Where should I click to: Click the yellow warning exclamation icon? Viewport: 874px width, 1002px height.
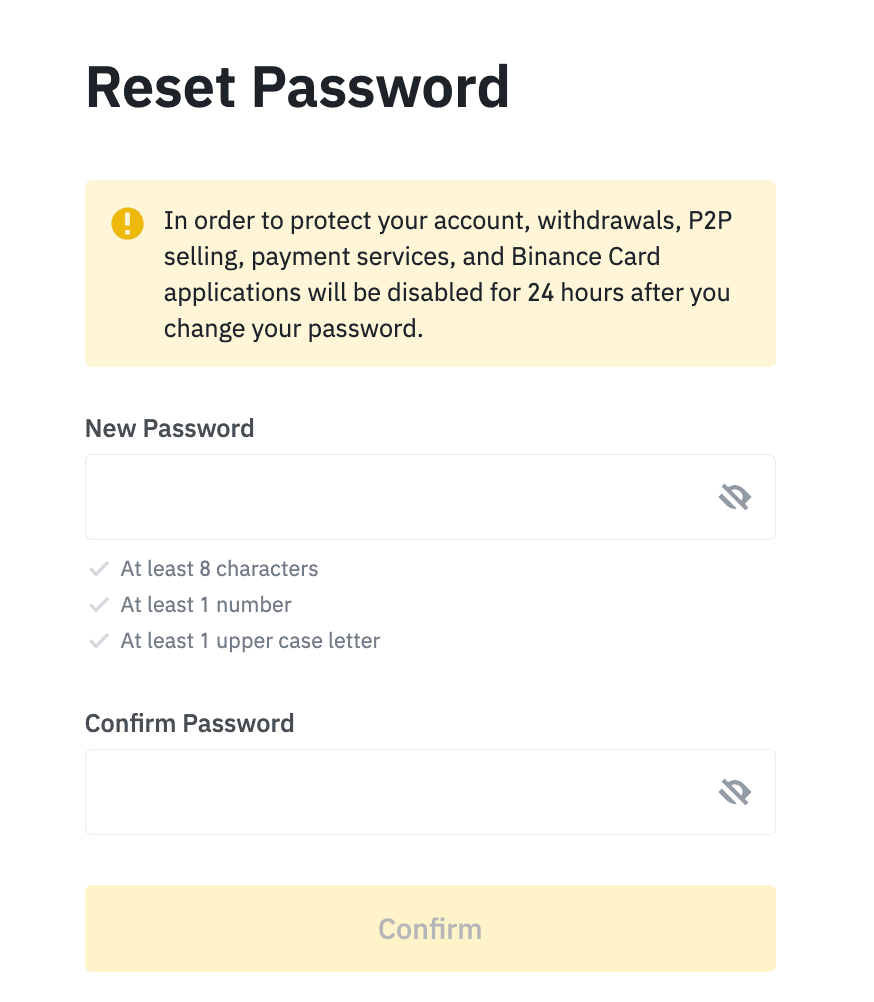(127, 222)
